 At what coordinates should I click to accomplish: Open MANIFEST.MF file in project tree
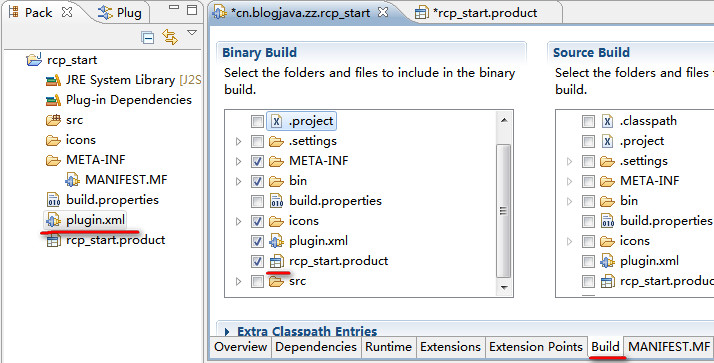(126, 180)
